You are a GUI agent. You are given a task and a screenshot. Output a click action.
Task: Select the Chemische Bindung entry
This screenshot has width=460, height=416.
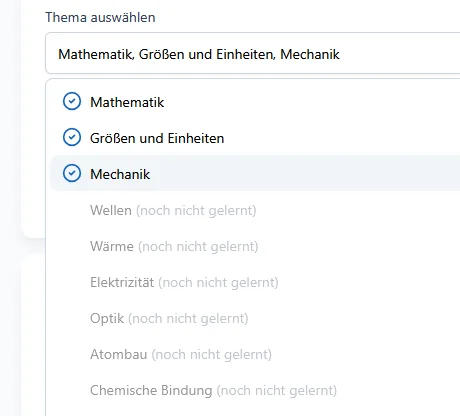pos(255,390)
